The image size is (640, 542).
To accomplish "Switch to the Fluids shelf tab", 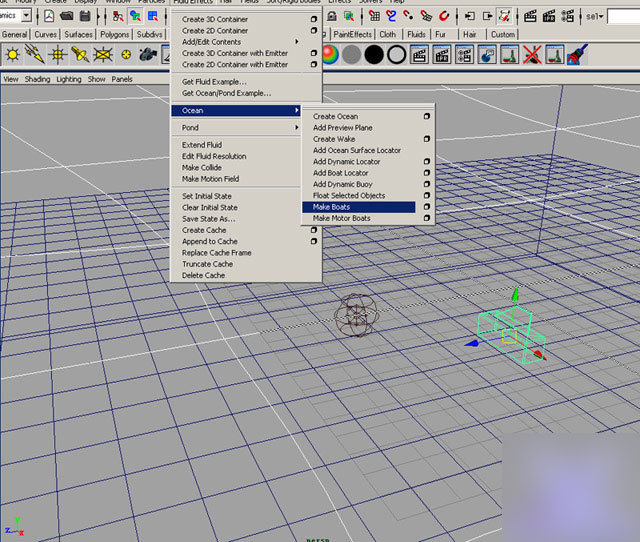I will (416, 34).
